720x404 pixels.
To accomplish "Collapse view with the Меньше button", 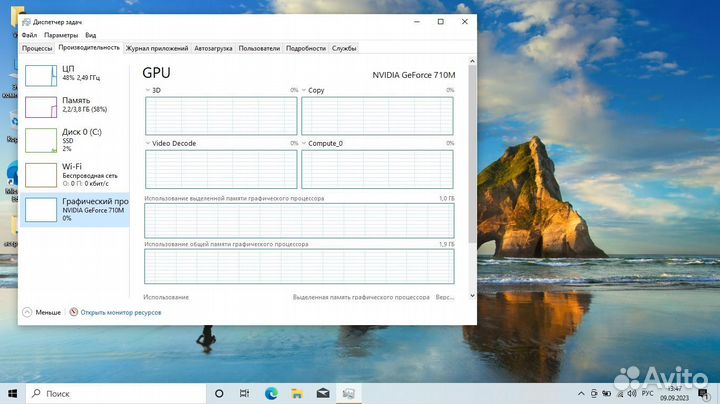I will pyautogui.click(x=41, y=312).
